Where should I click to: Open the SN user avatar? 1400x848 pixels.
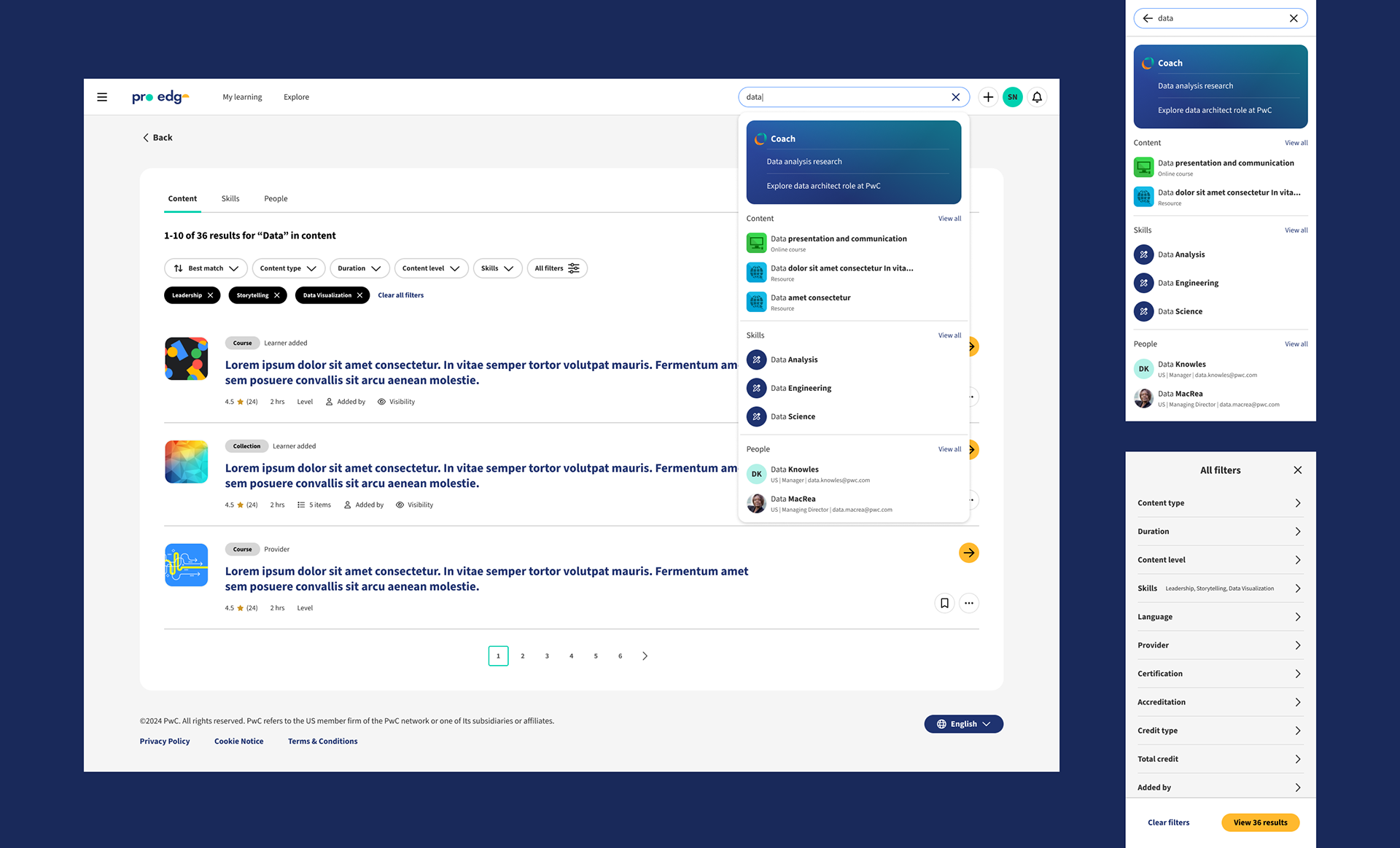(x=1012, y=97)
